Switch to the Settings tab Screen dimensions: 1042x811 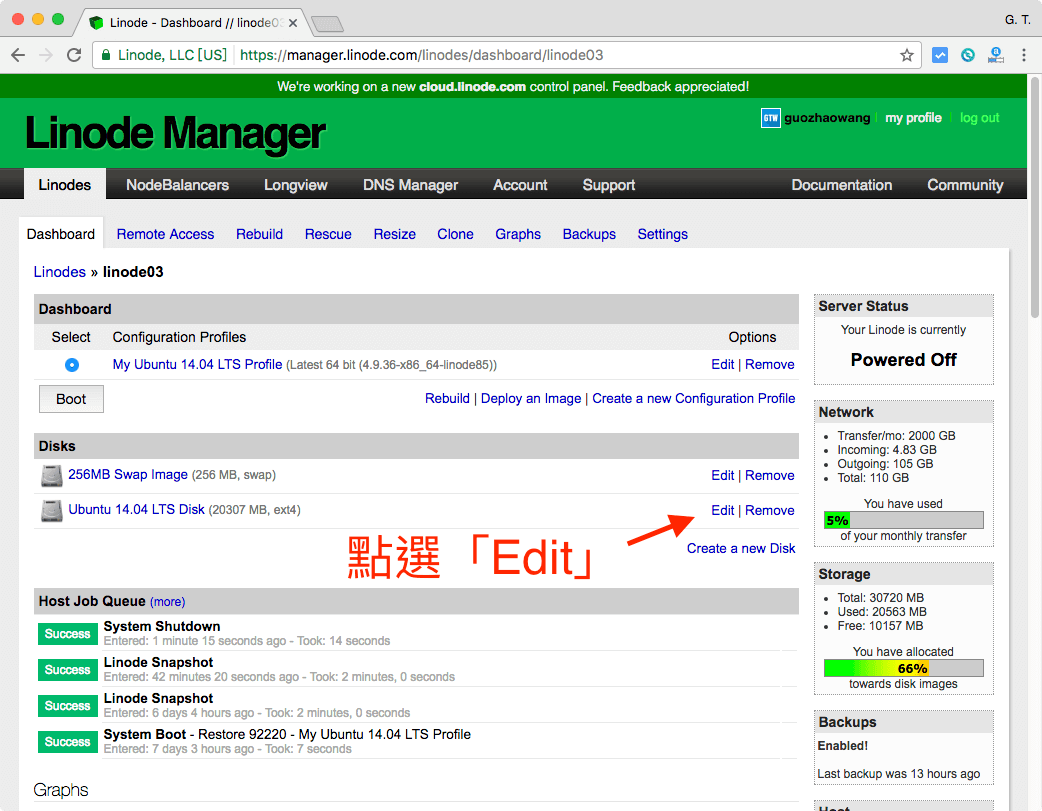pos(662,234)
